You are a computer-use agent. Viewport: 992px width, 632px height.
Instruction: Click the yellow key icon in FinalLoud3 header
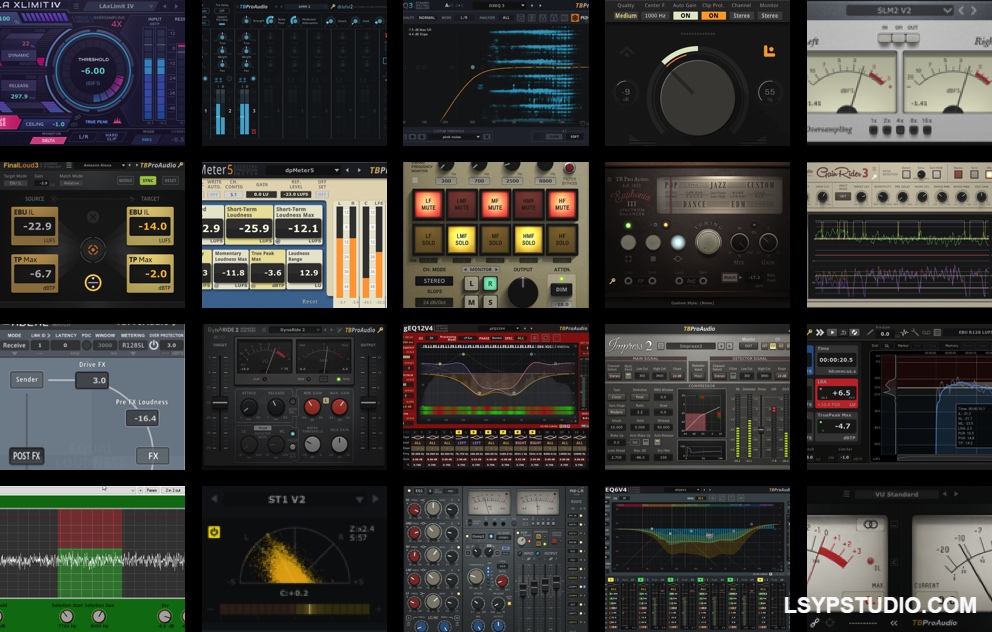coord(182,166)
